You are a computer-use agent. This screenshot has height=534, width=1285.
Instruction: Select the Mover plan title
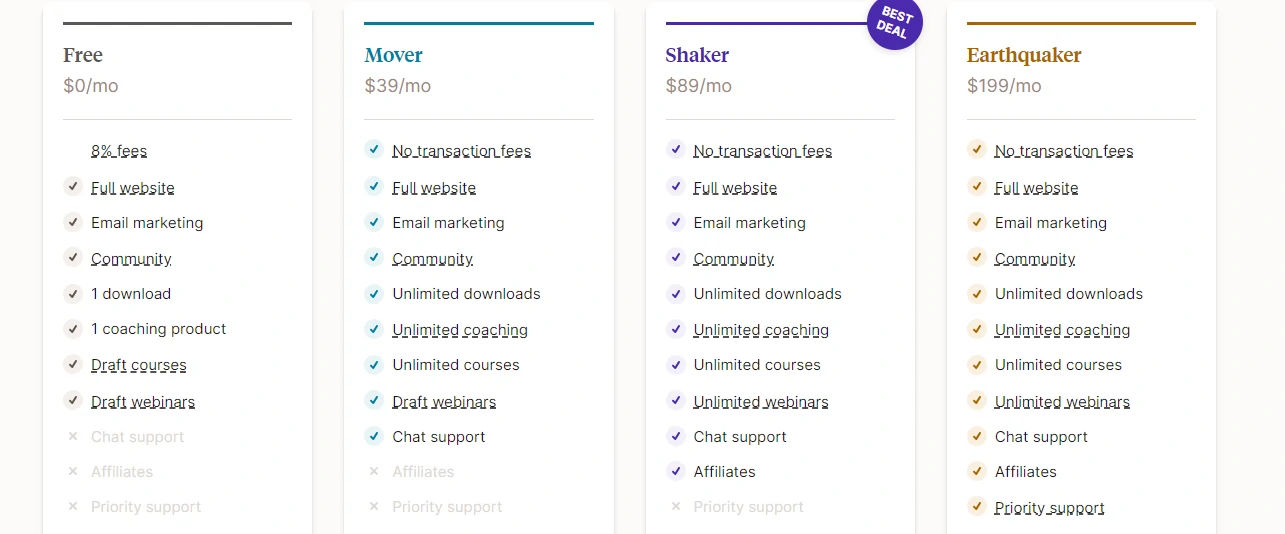coord(393,55)
